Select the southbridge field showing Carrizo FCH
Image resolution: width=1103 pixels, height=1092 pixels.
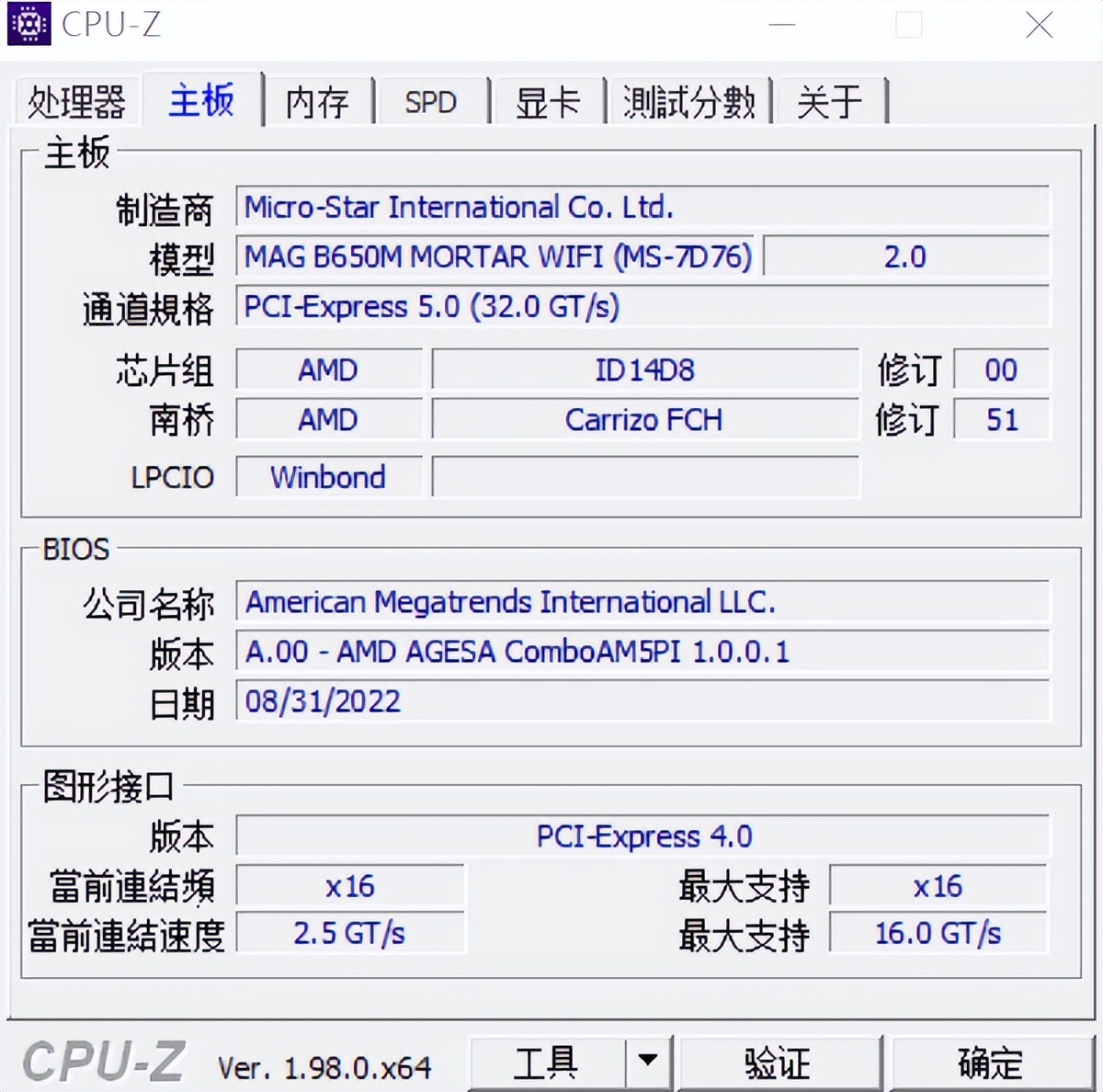click(643, 420)
